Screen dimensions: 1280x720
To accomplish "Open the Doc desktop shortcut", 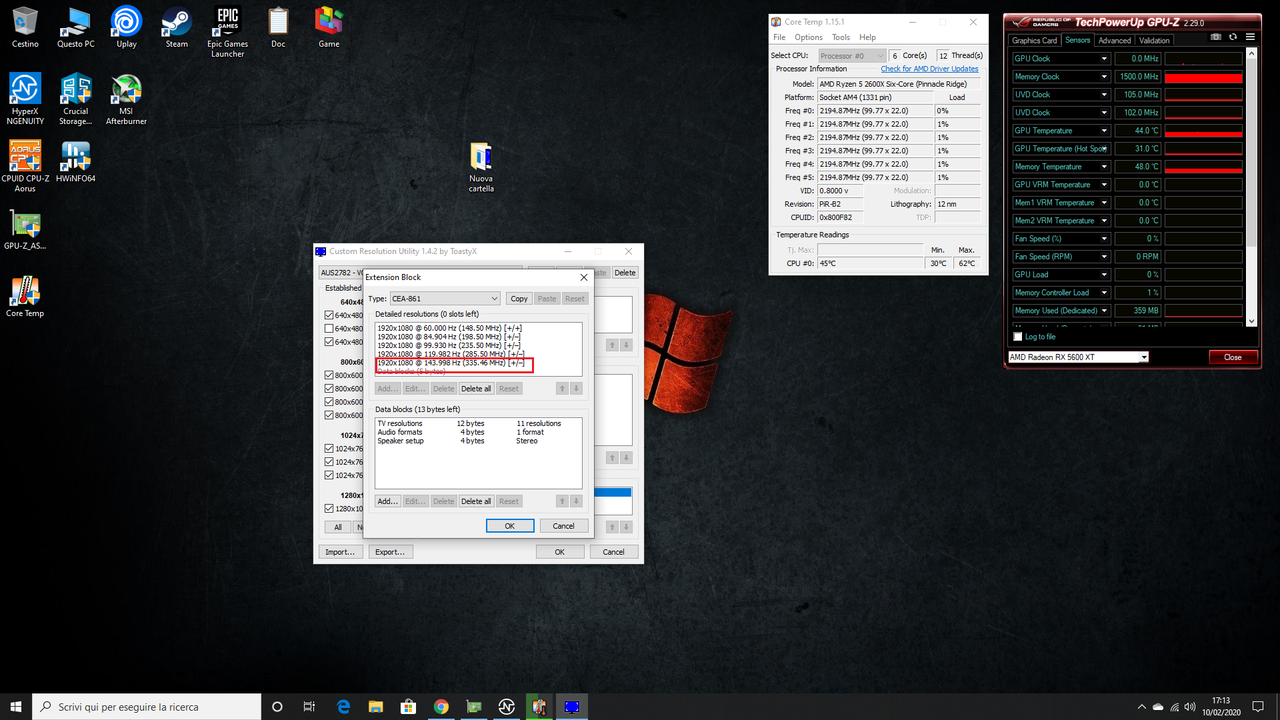I will [x=278, y=27].
